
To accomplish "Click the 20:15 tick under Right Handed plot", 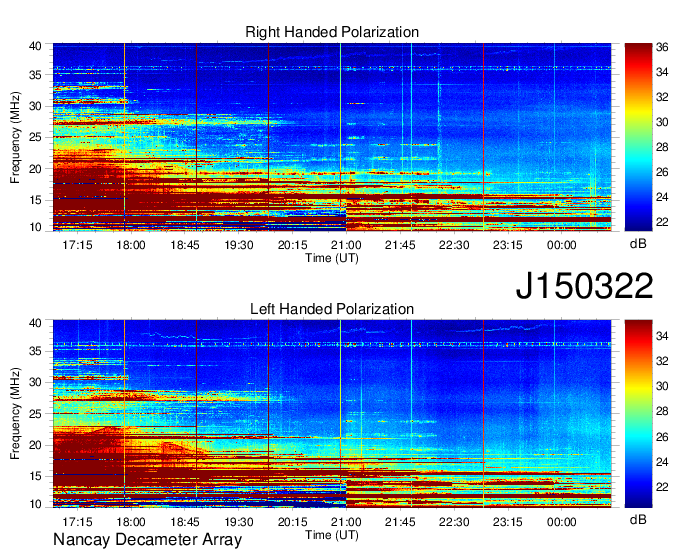I will pyautogui.click(x=292, y=245).
